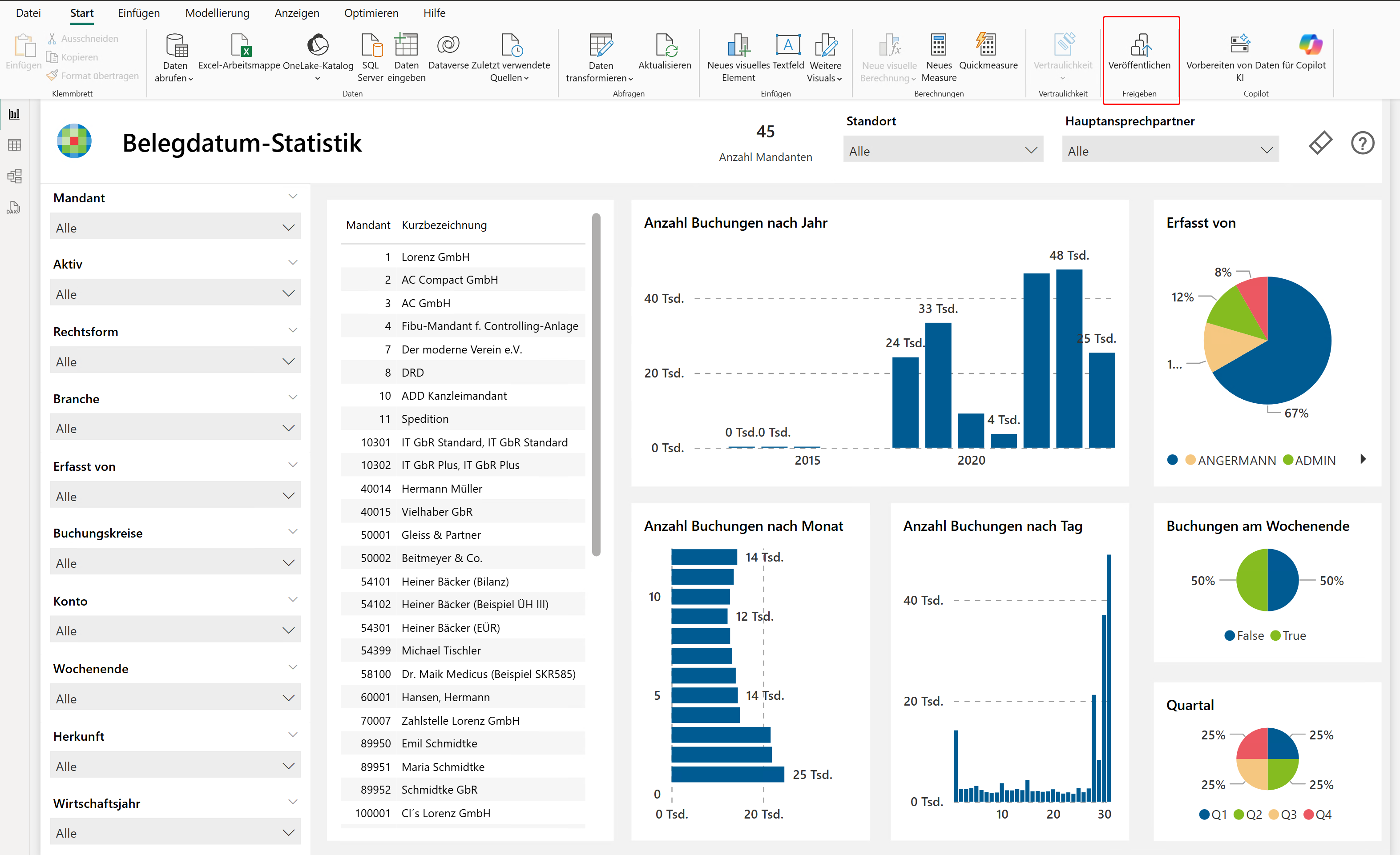Open Weitere Visuals menu
1400x855 pixels.
(x=825, y=58)
